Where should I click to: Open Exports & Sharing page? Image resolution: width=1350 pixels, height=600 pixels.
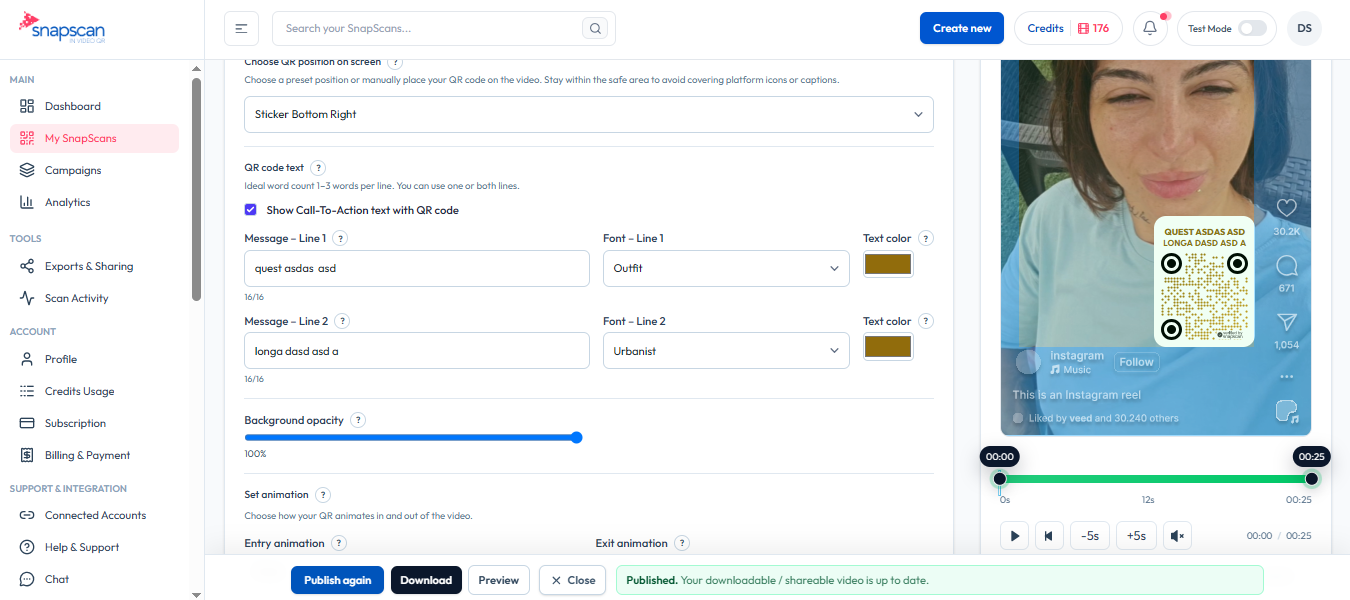point(95,266)
